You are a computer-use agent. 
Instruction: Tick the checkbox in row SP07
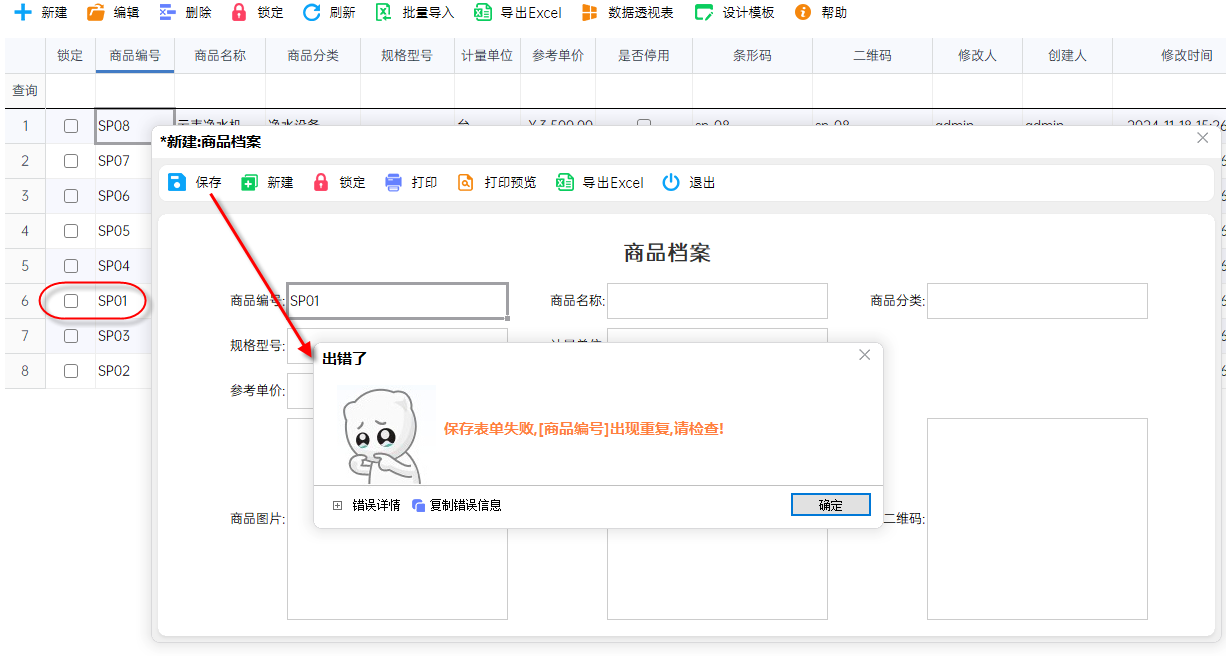pos(71,161)
